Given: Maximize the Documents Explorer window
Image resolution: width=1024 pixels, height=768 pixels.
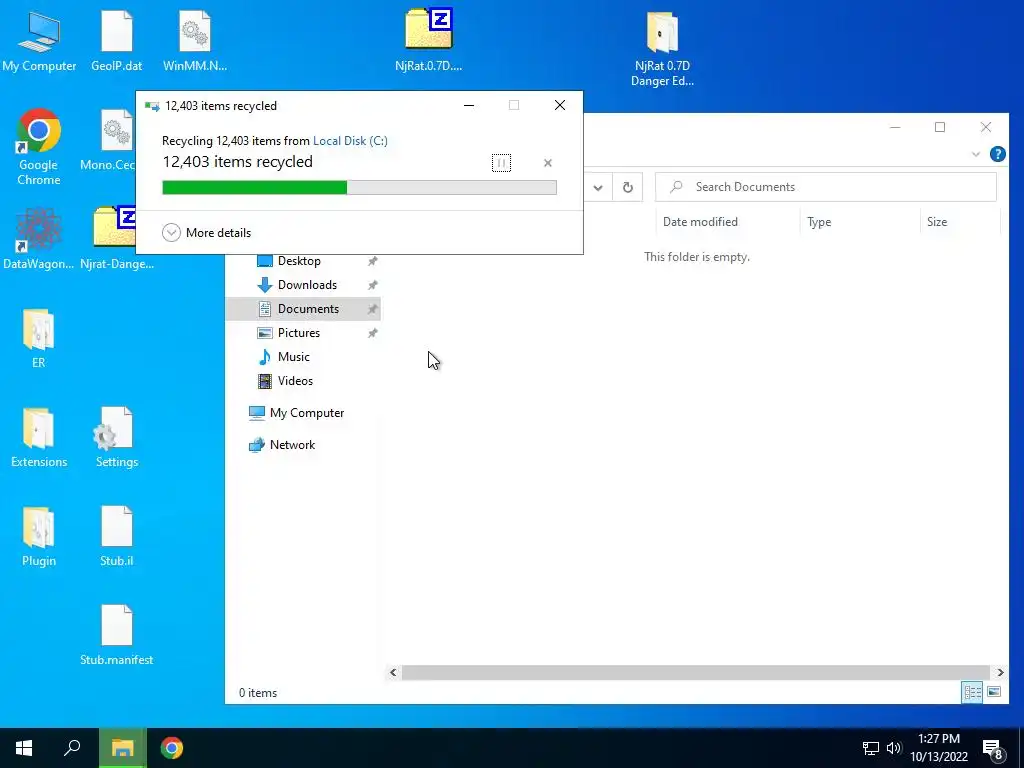Looking at the screenshot, I should pyautogui.click(x=940, y=127).
